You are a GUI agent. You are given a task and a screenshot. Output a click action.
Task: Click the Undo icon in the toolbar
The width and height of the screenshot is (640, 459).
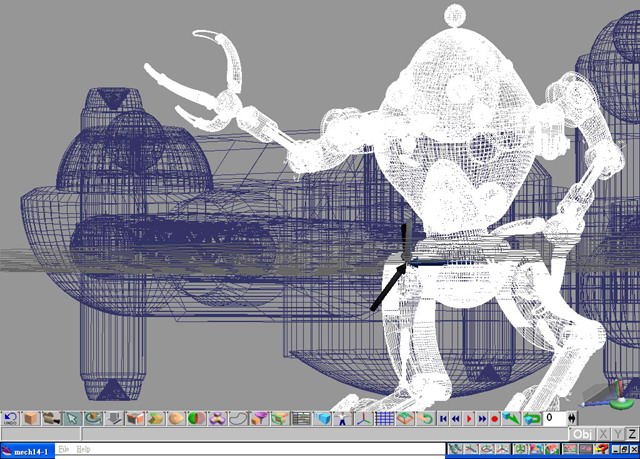10,418
